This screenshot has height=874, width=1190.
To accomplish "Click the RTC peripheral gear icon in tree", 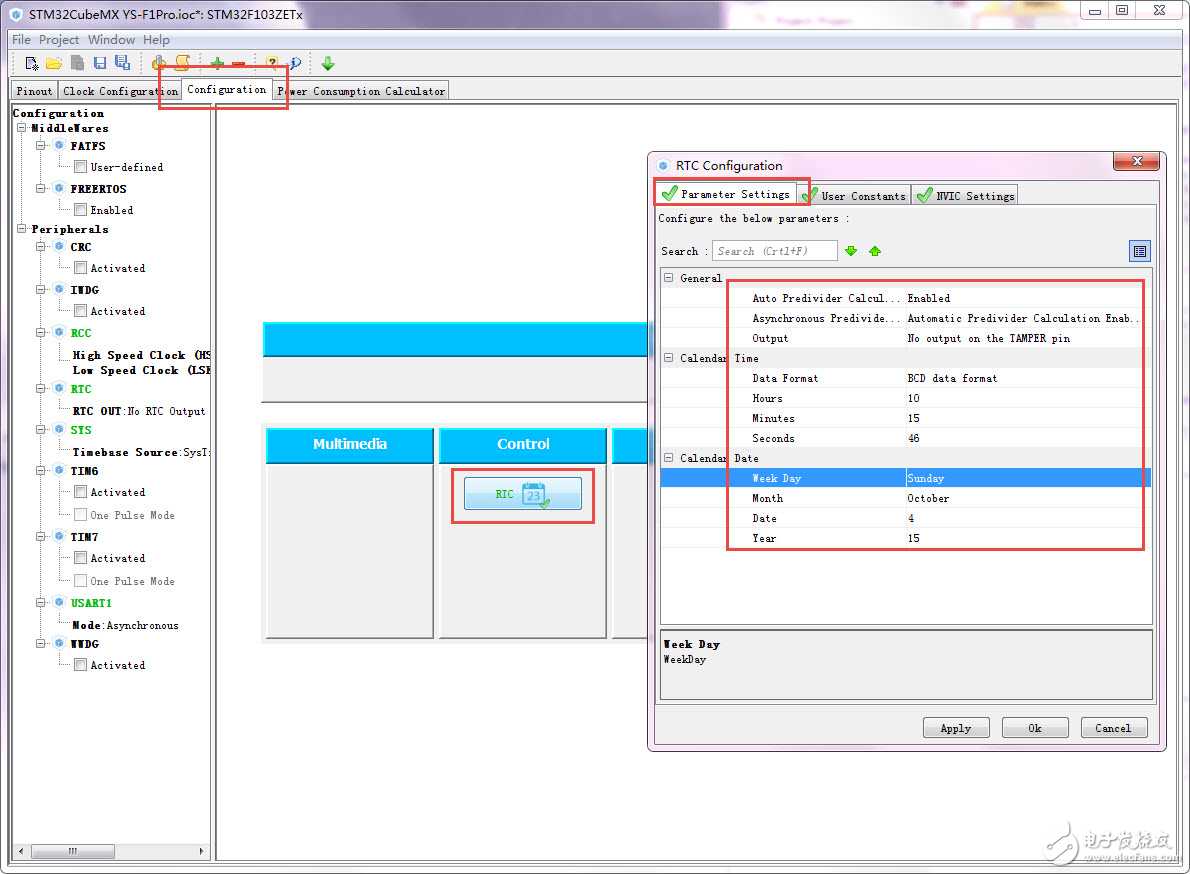I will click(x=59, y=388).
